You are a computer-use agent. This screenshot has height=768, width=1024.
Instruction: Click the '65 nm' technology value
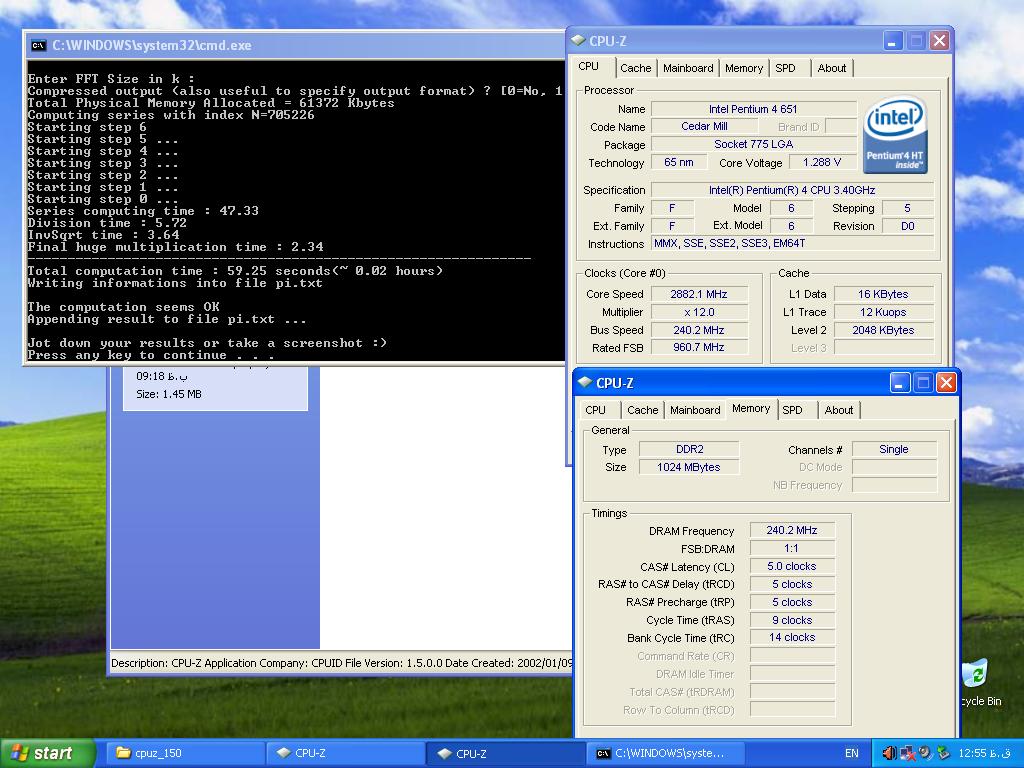click(679, 162)
